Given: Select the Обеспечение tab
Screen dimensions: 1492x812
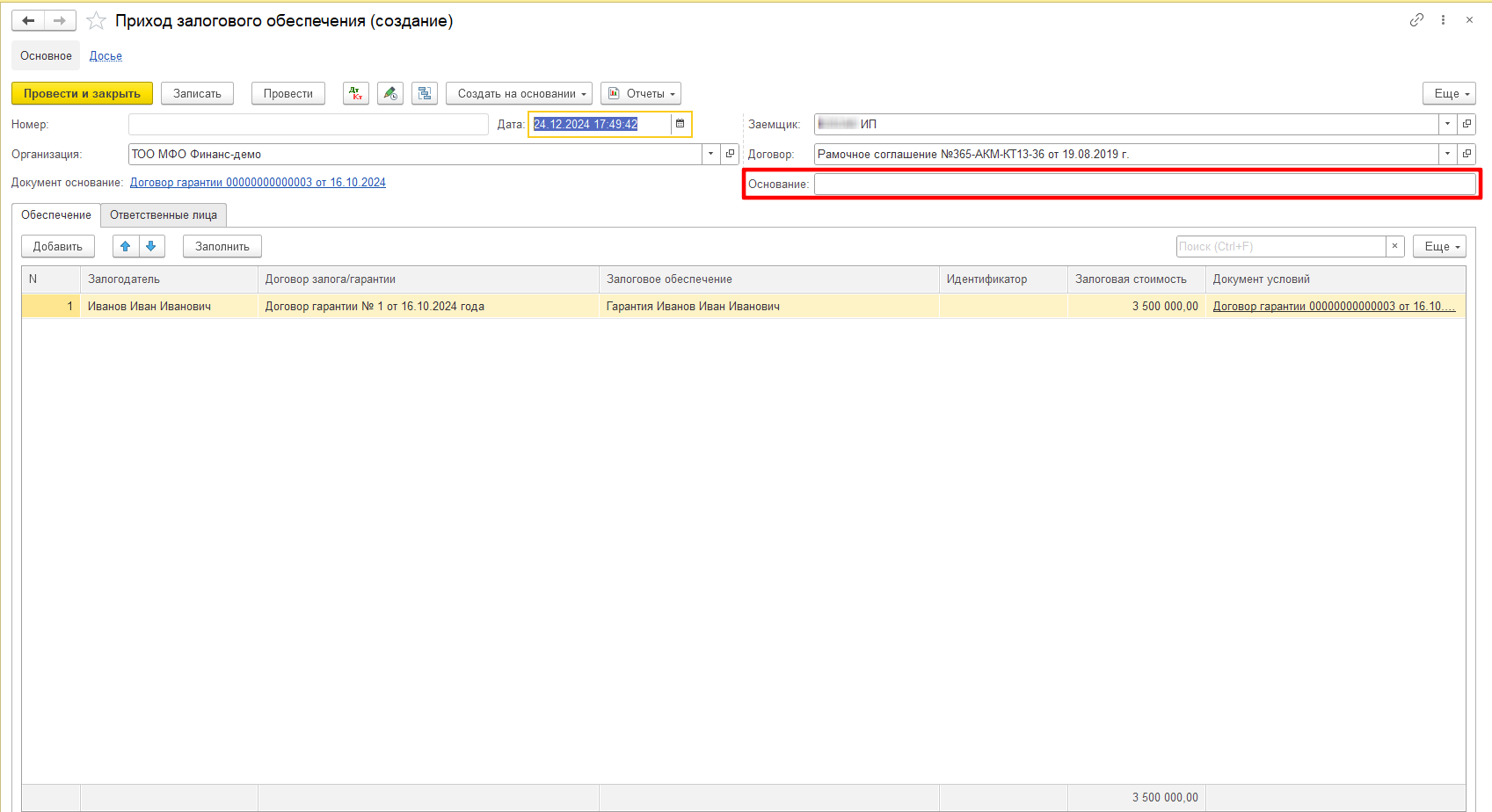Looking at the screenshot, I should pyautogui.click(x=56, y=214).
